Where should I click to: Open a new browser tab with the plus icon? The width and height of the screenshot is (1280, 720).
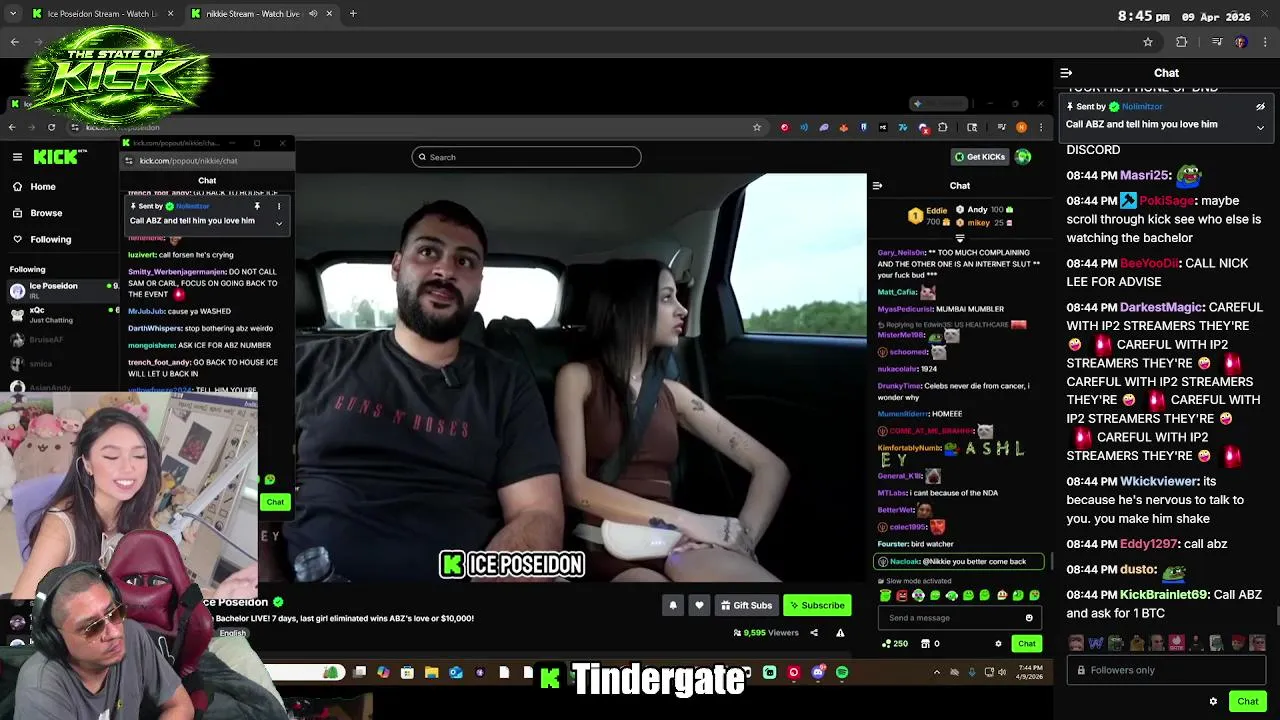click(x=353, y=14)
